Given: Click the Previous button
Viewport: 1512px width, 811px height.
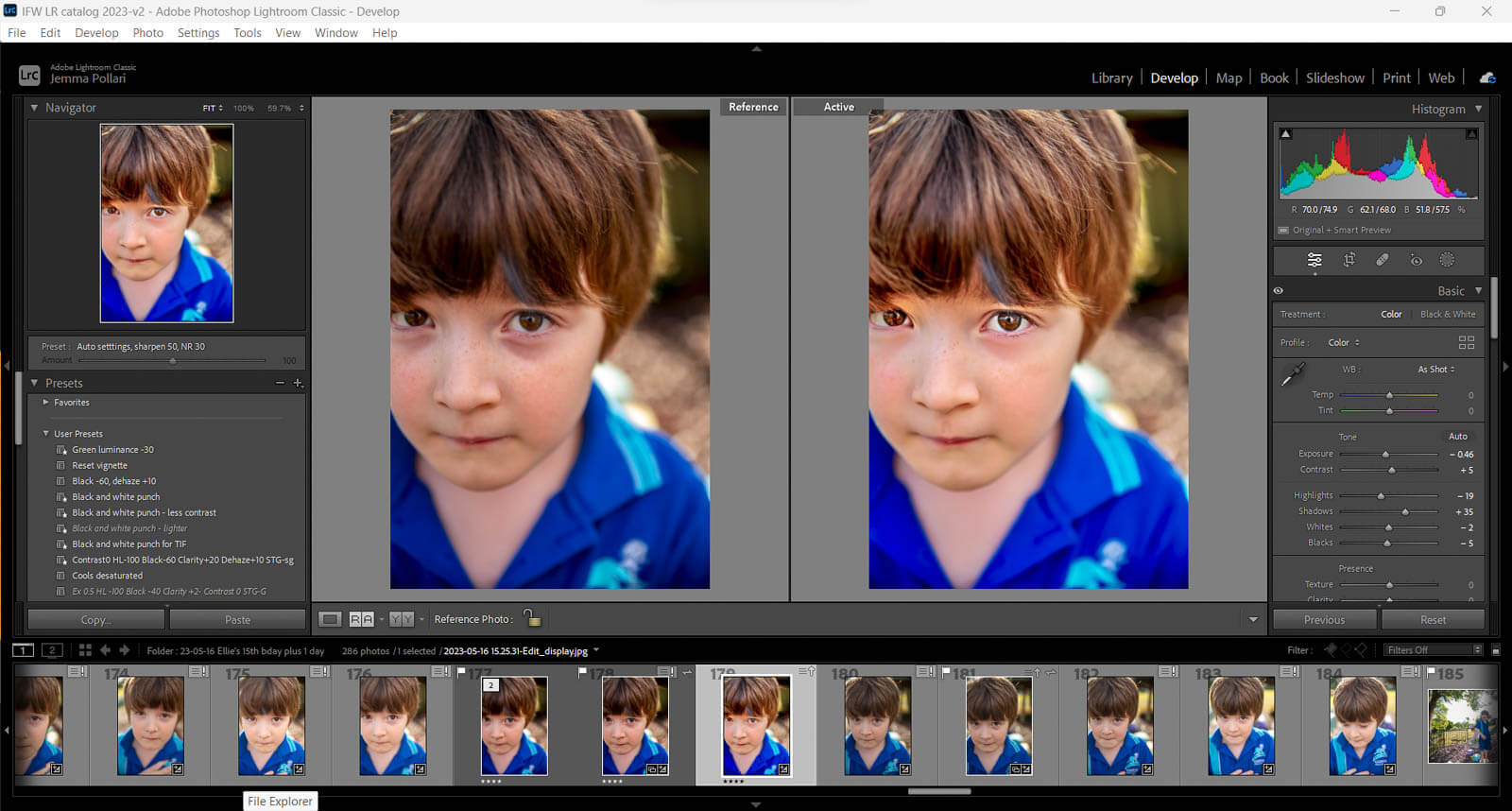Looking at the screenshot, I should point(1324,620).
